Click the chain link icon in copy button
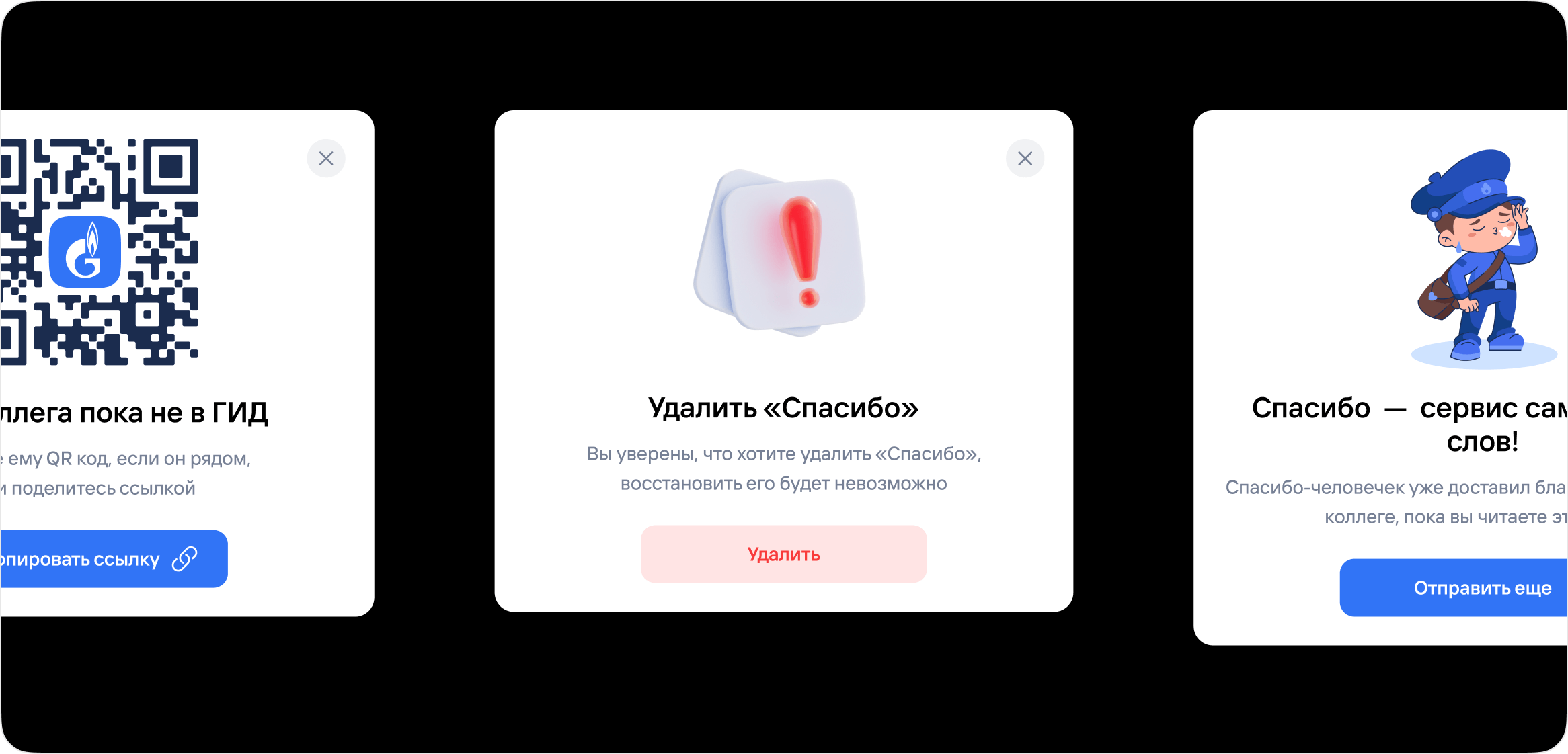 (x=185, y=559)
